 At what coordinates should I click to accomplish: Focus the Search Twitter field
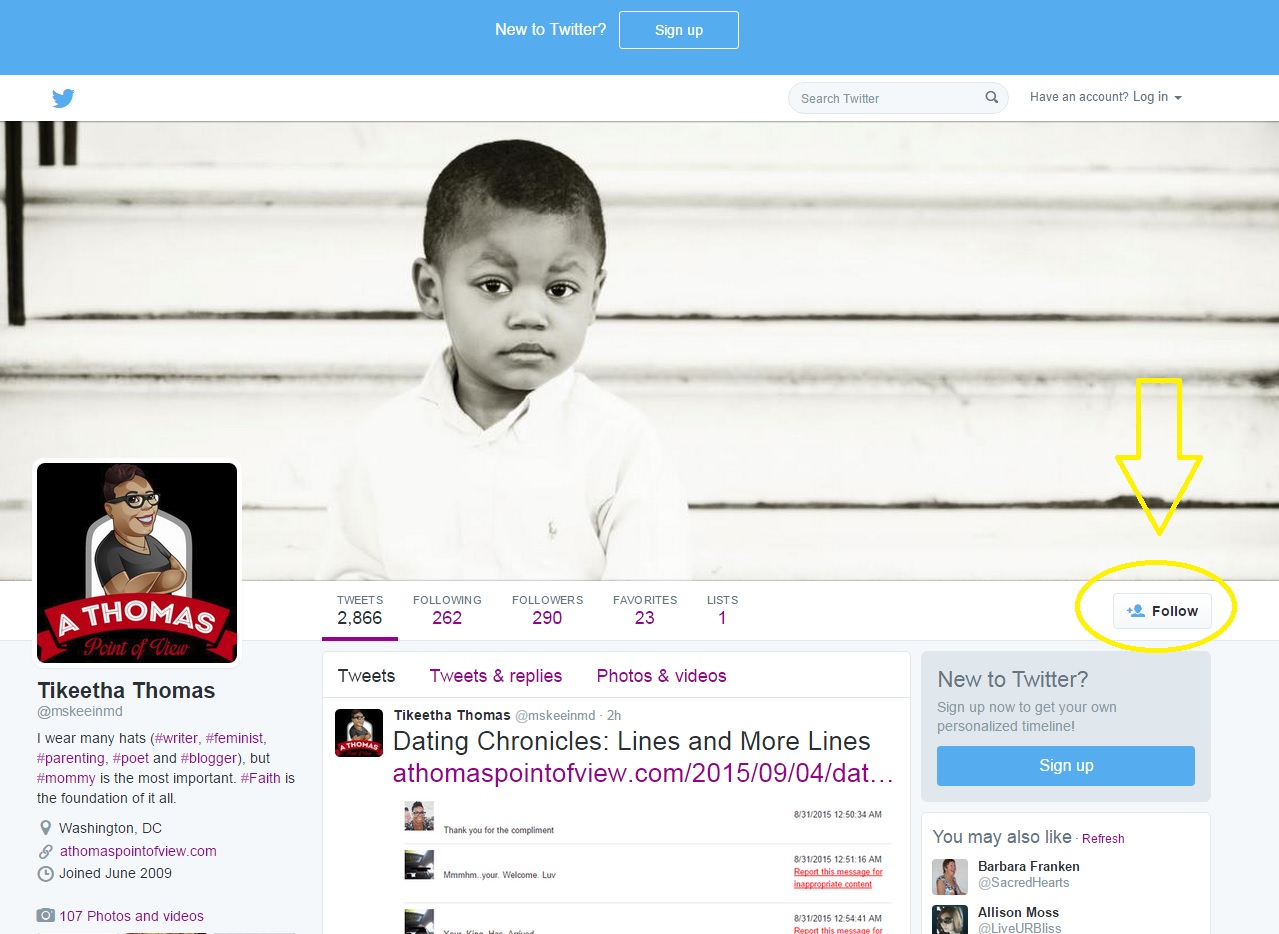pyautogui.click(x=885, y=98)
